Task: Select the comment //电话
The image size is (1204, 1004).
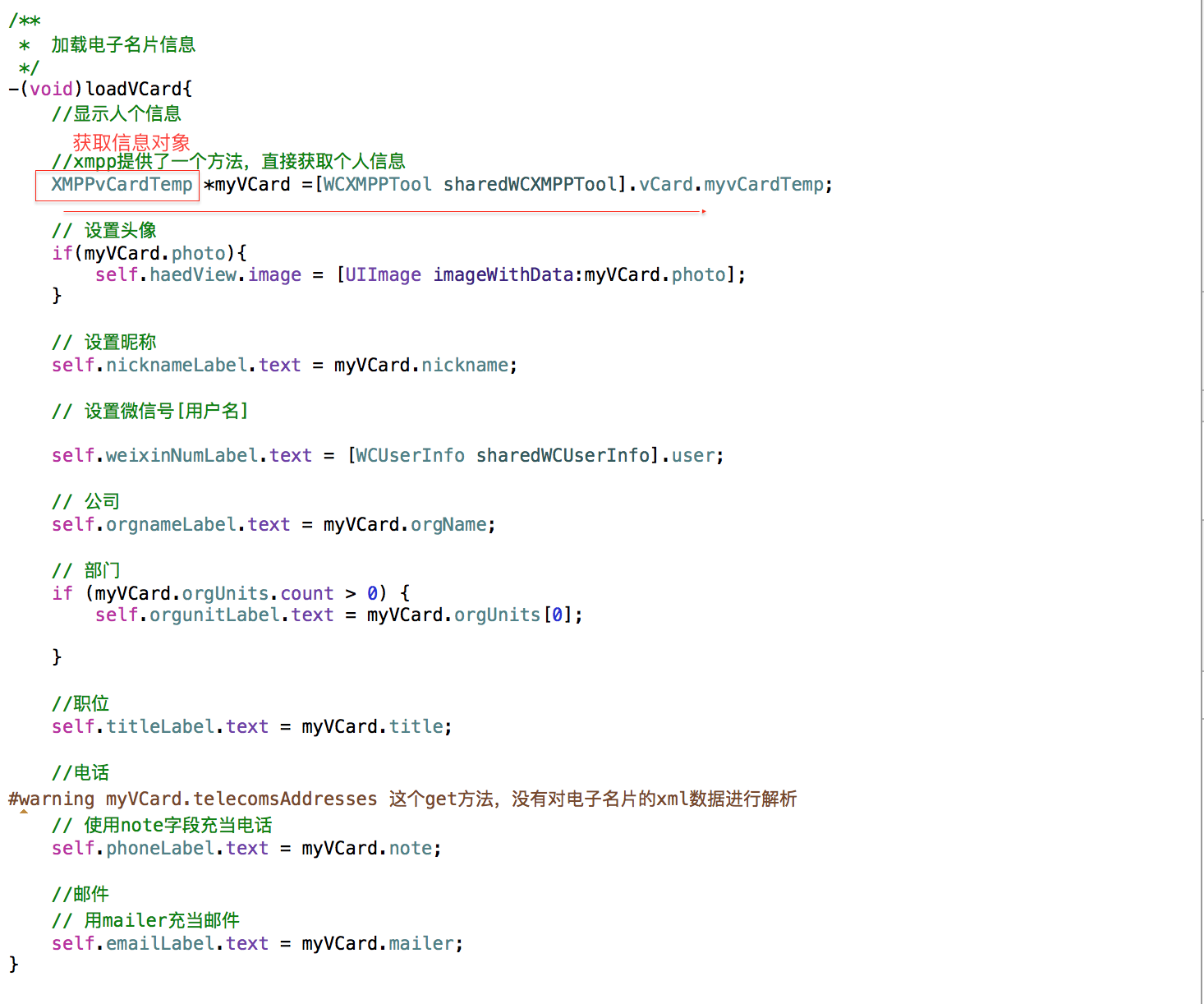Action: (x=80, y=772)
